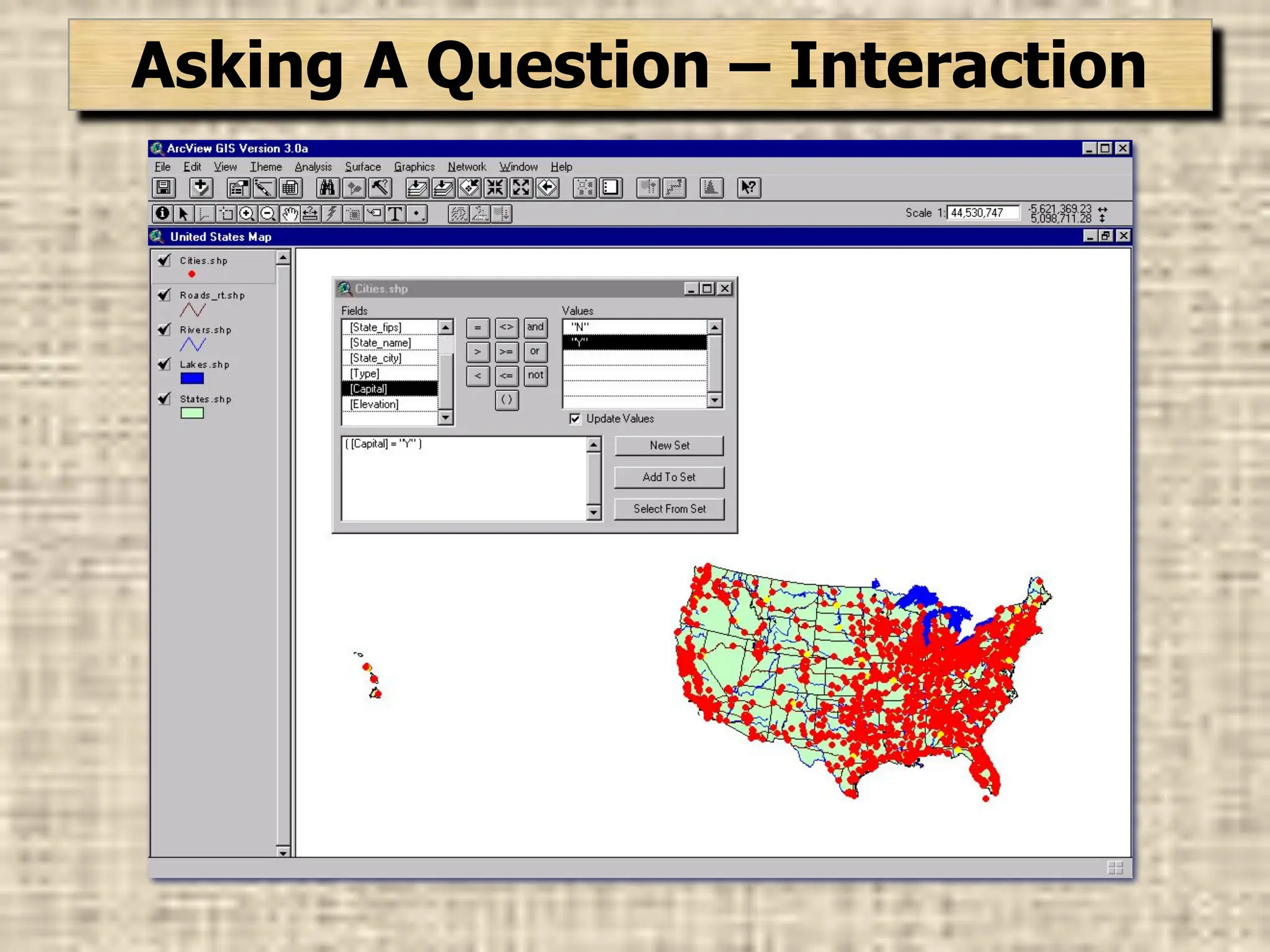Click the 'not' operator button

[x=535, y=376]
